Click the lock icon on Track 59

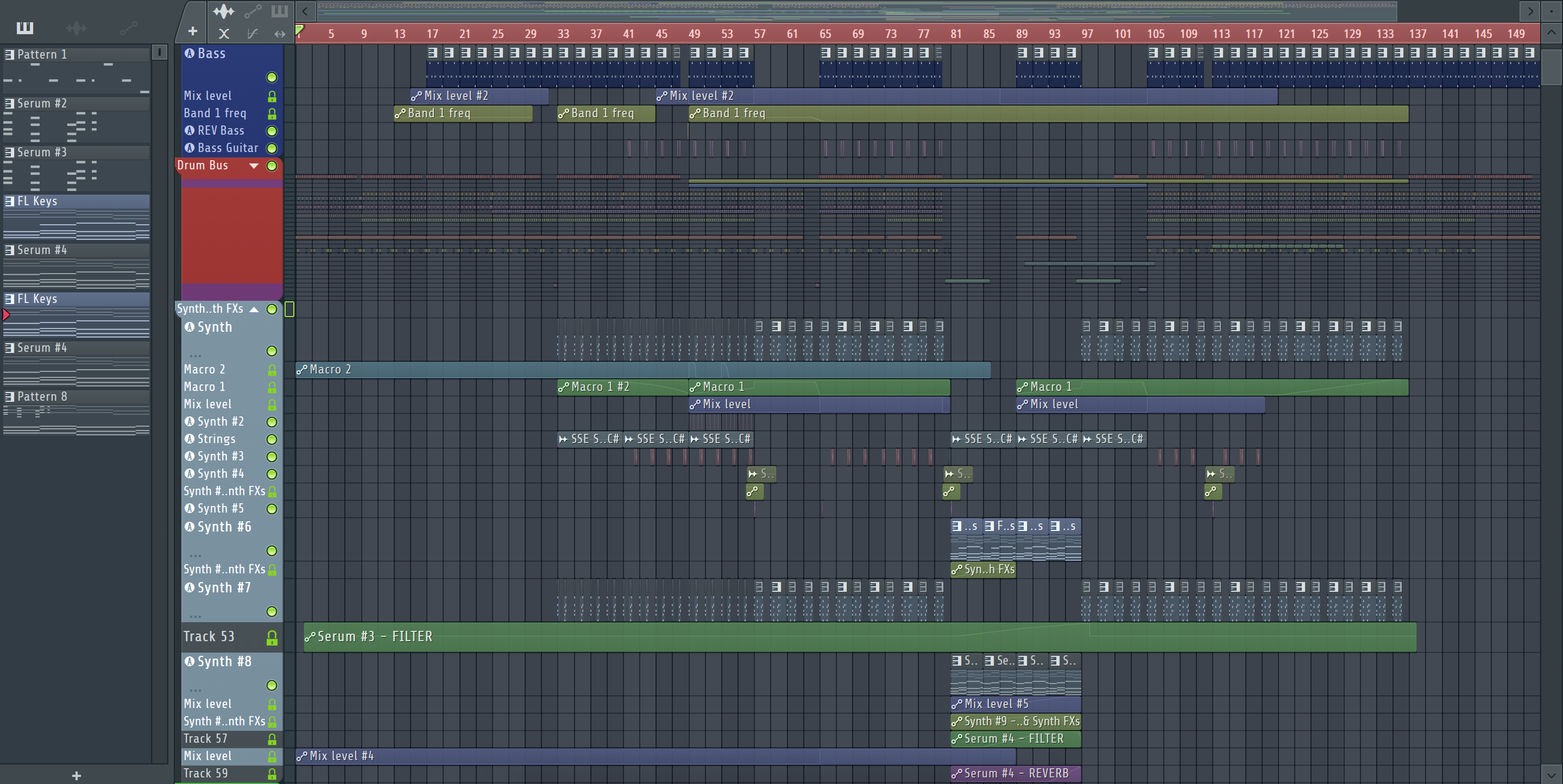(272, 774)
